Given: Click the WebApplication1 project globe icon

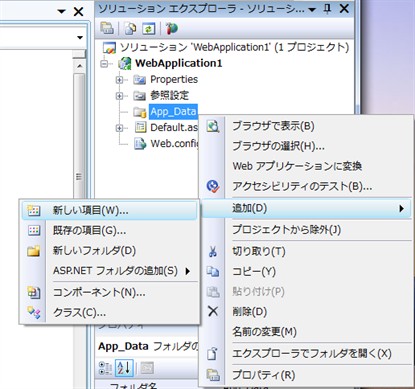Looking at the screenshot, I should pyautogui.click(x=125, y=63).
